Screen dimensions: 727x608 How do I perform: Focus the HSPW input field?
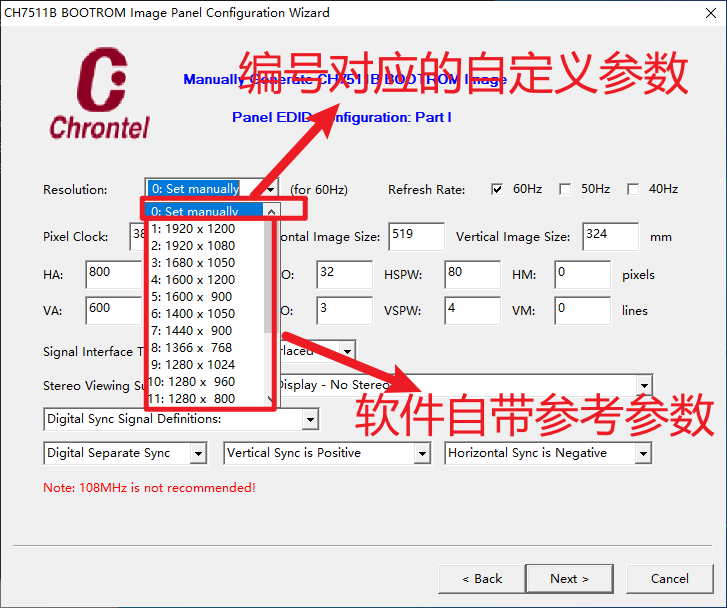pos(472,275)
